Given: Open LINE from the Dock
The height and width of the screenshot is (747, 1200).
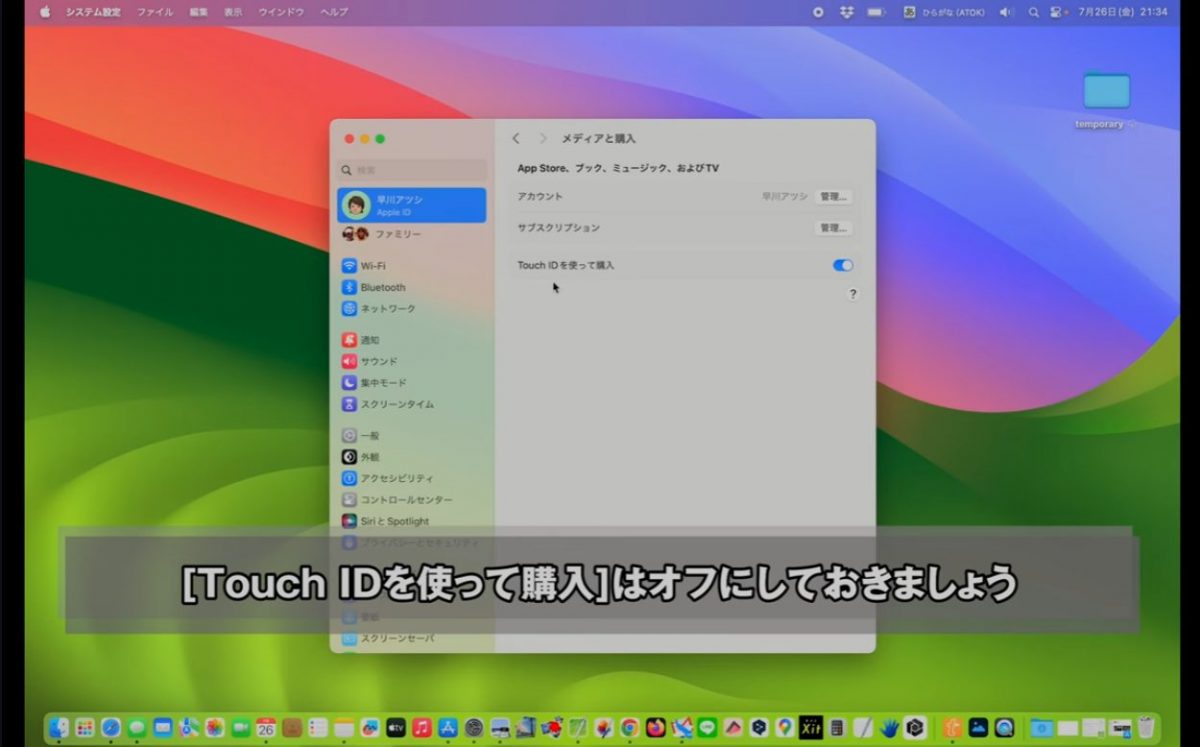Looking at the screenshot, I should [708, 728].
